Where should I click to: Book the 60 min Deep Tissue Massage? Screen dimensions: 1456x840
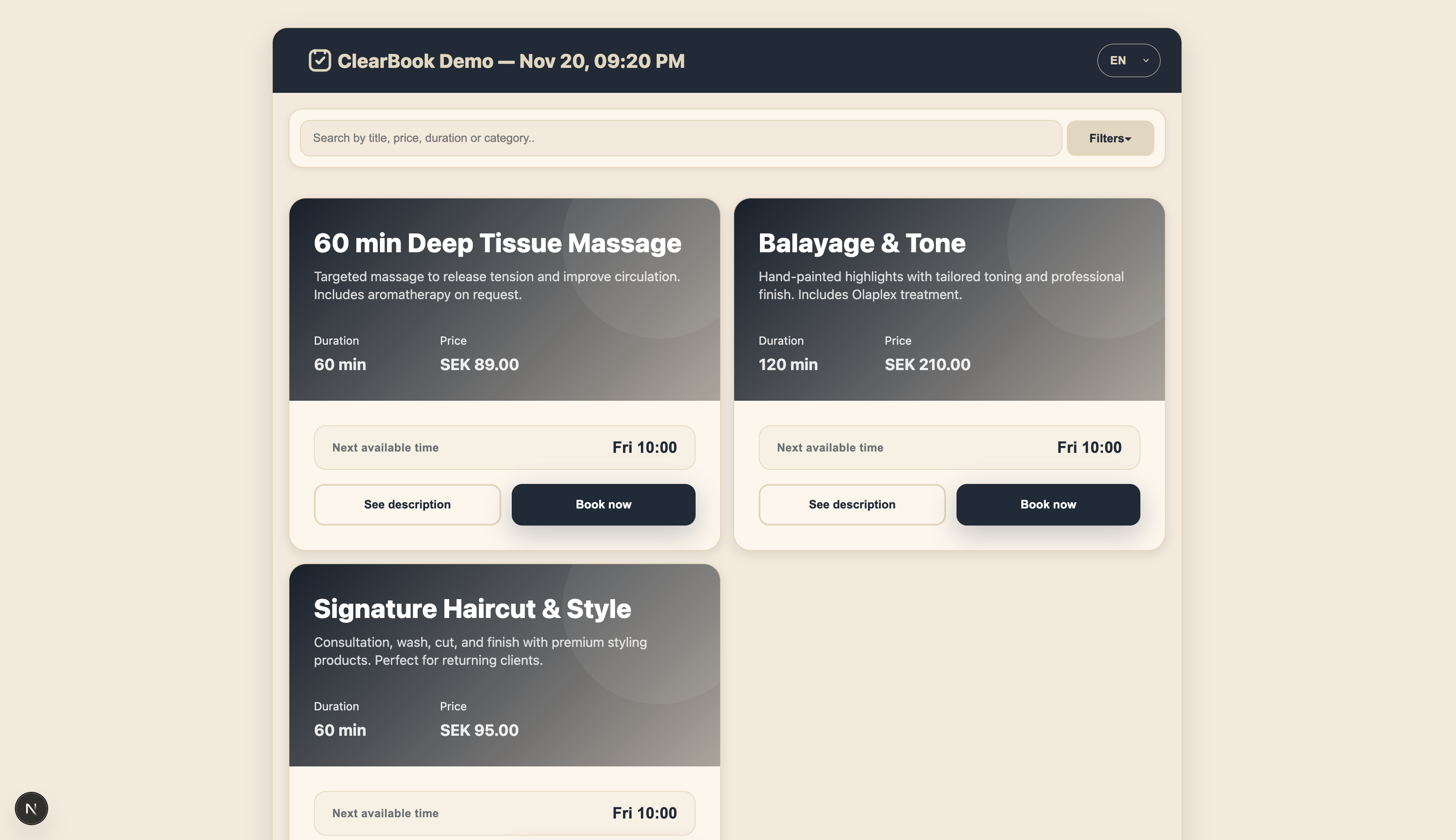pos(603,504)
